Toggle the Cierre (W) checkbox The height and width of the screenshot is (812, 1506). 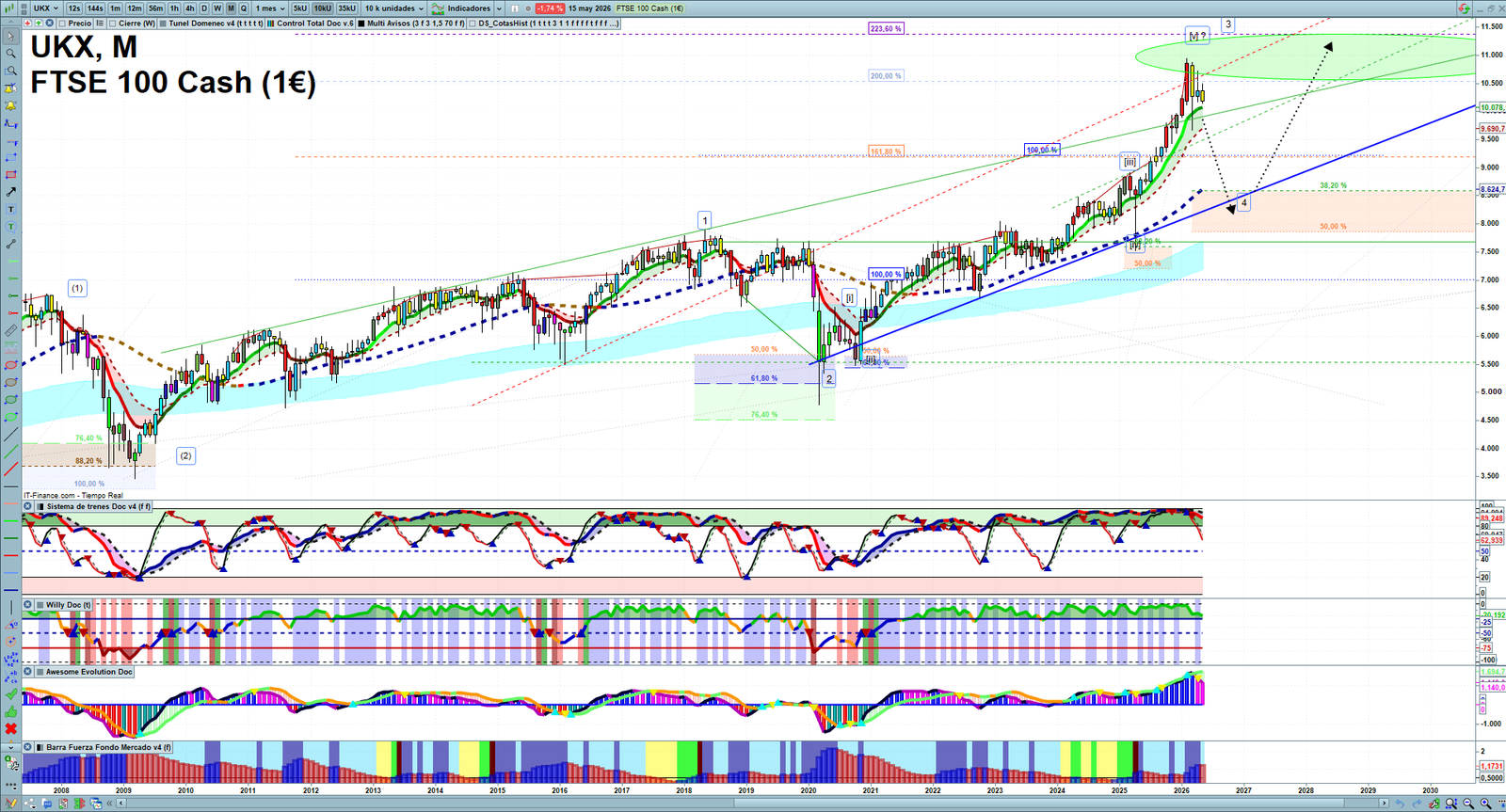(x=112, y=23)
